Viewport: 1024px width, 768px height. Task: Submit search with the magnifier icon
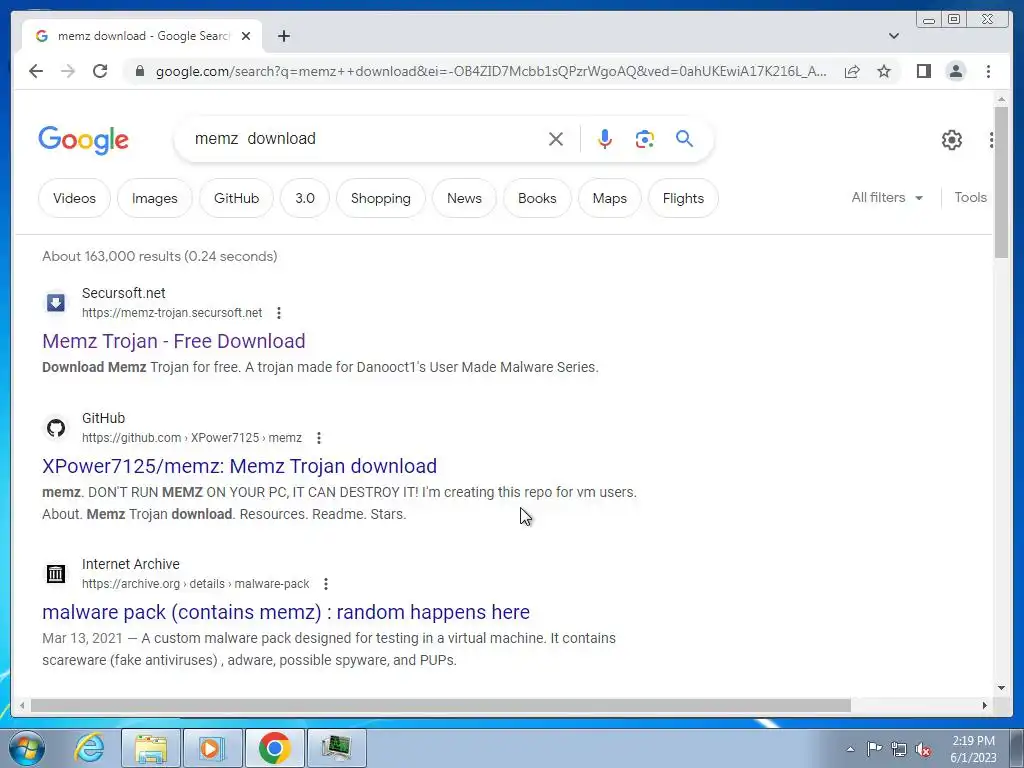[x=684, y=138]
